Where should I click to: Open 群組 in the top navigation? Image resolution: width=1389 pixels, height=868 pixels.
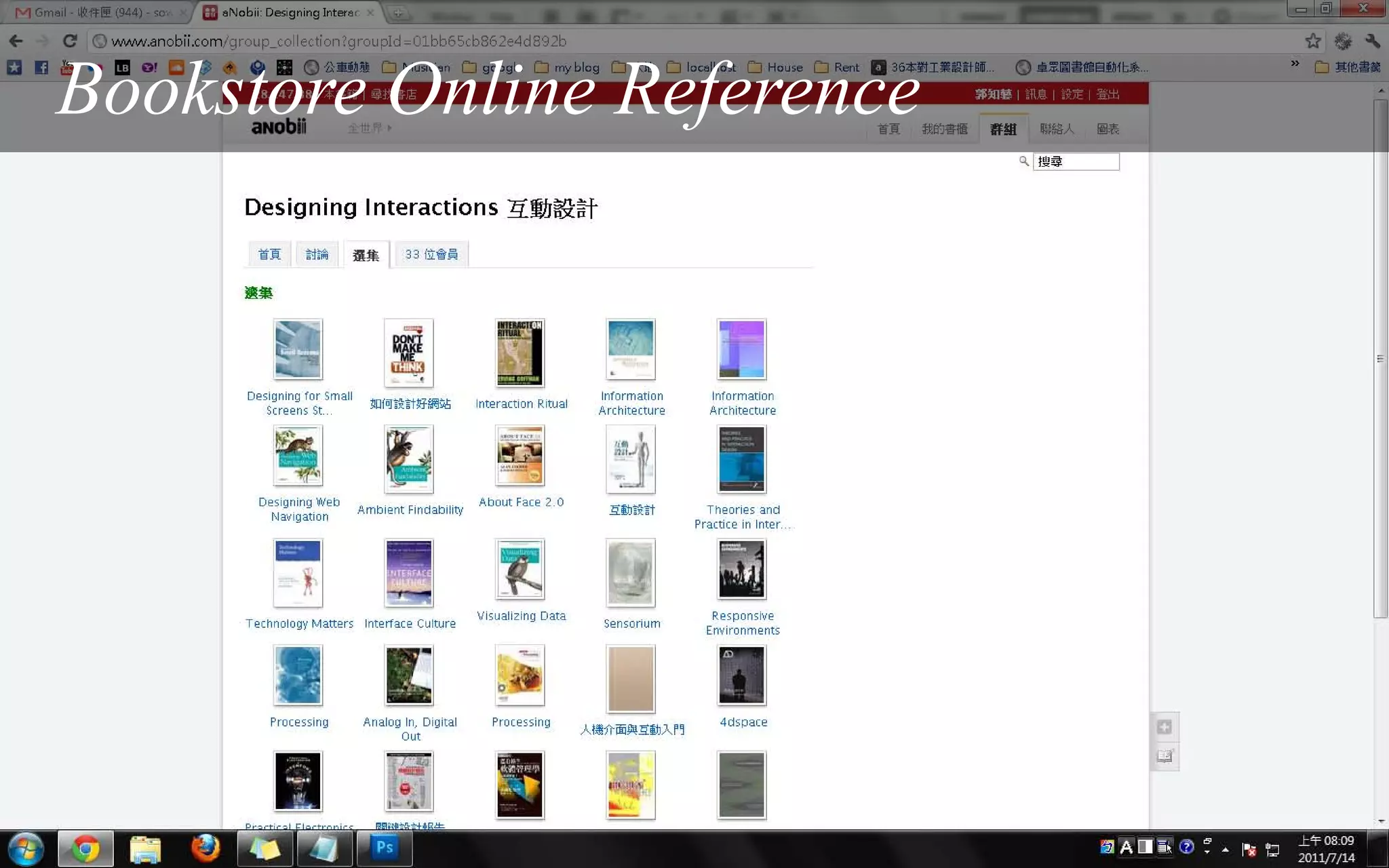click(1003, 129)
